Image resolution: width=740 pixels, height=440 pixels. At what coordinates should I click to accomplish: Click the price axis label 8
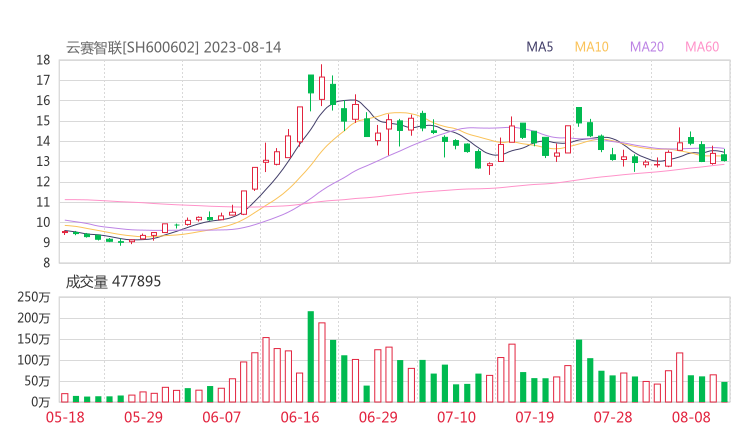click(46, 263)
